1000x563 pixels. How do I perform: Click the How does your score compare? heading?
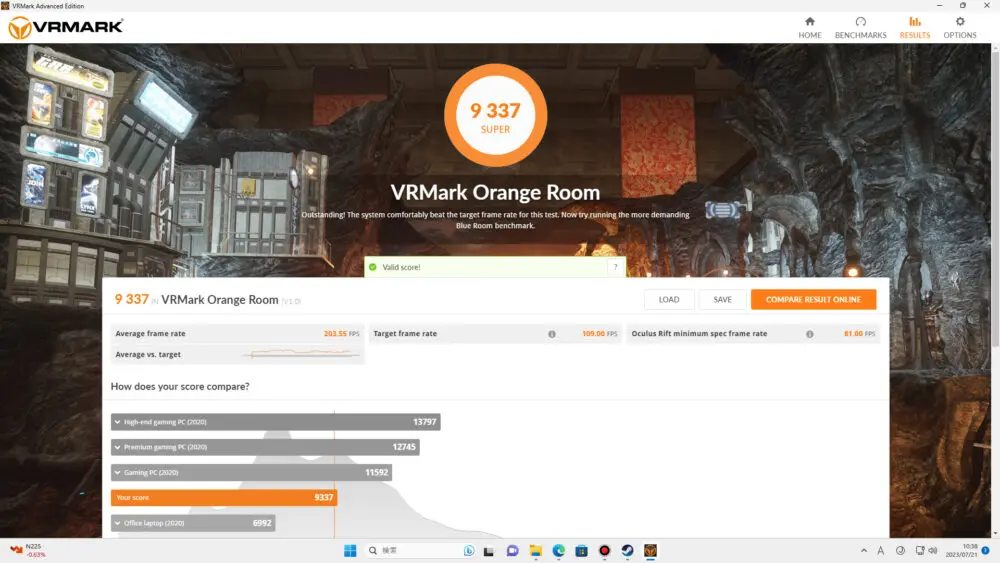pos(180,386)
